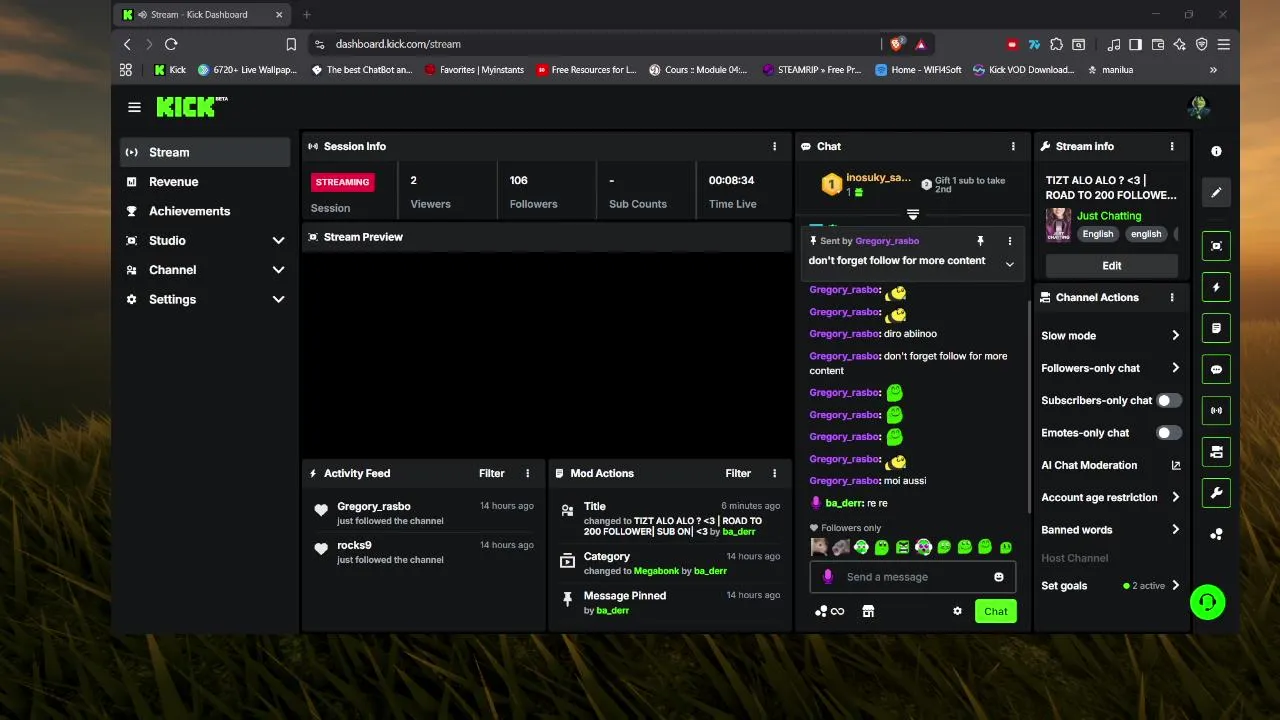Image resolution: width=1280 pixels, height=720 pixels.
Task: Open the emoji picker in chat input
Action: (x=999, y=577)
